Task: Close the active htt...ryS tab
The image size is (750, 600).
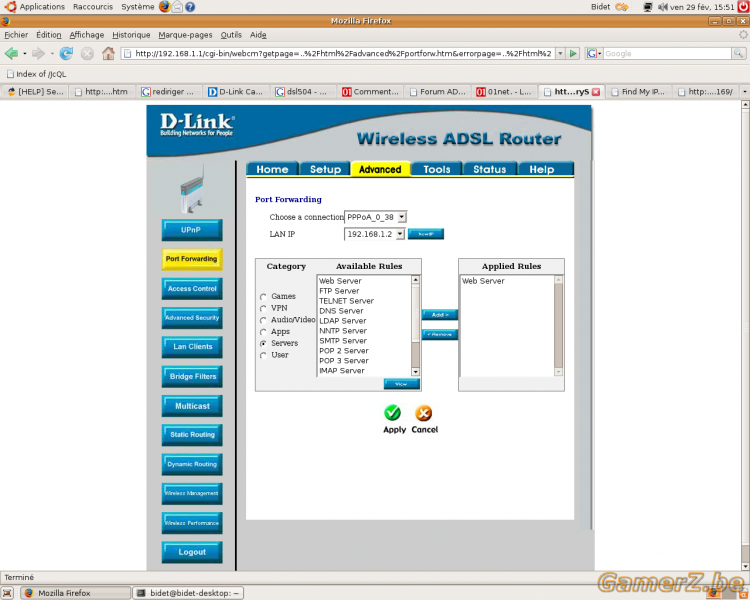Action: [x=596, y=92]
